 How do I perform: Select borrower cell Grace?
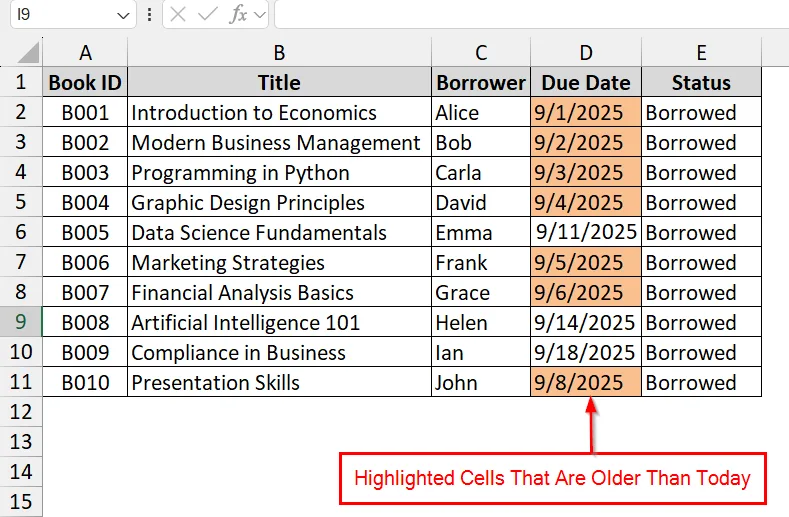point(481,292)
